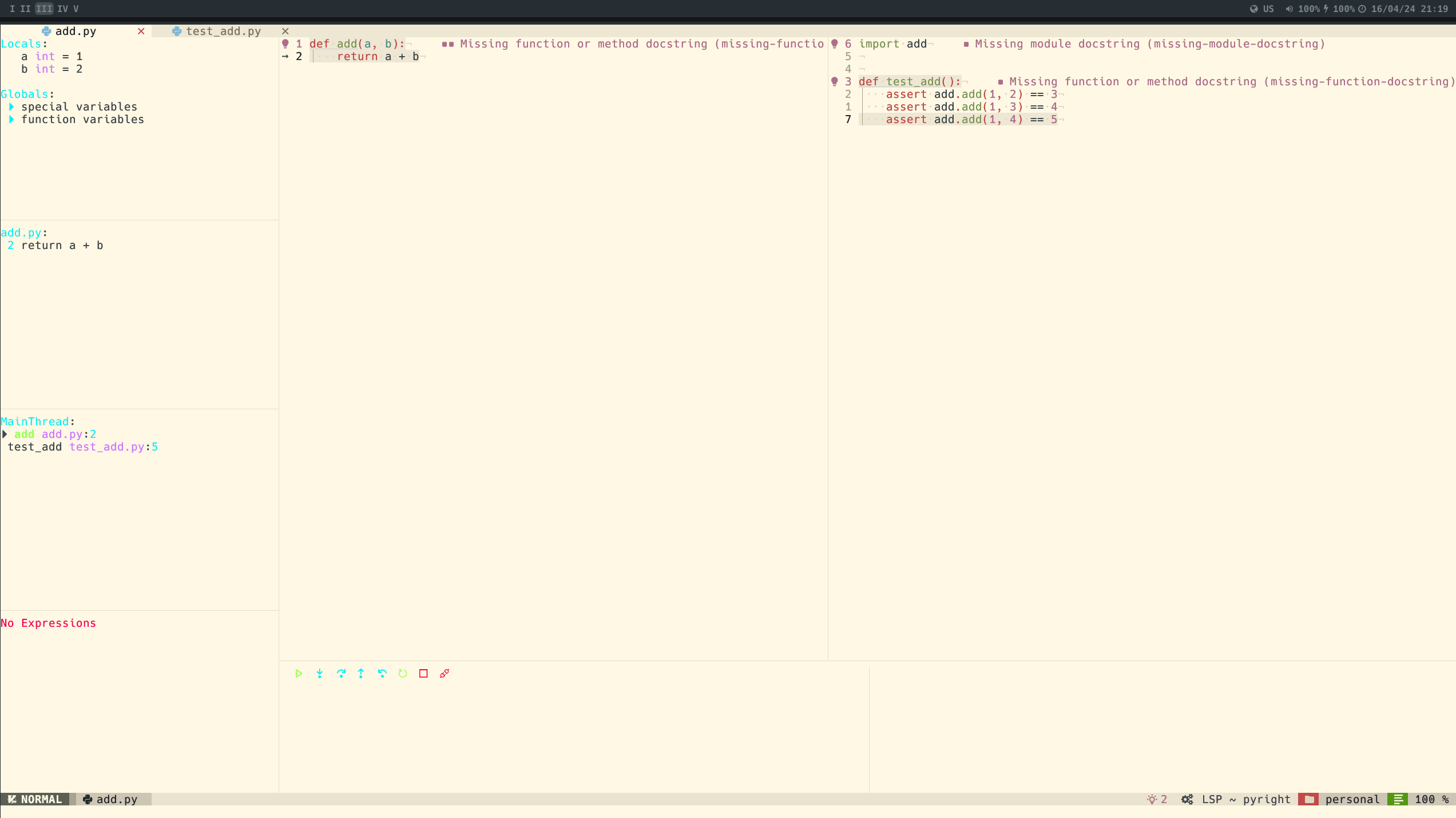
Task: Click breakpoint marker beside import add line
Action: pyautogui.click(x=835, y=44)
